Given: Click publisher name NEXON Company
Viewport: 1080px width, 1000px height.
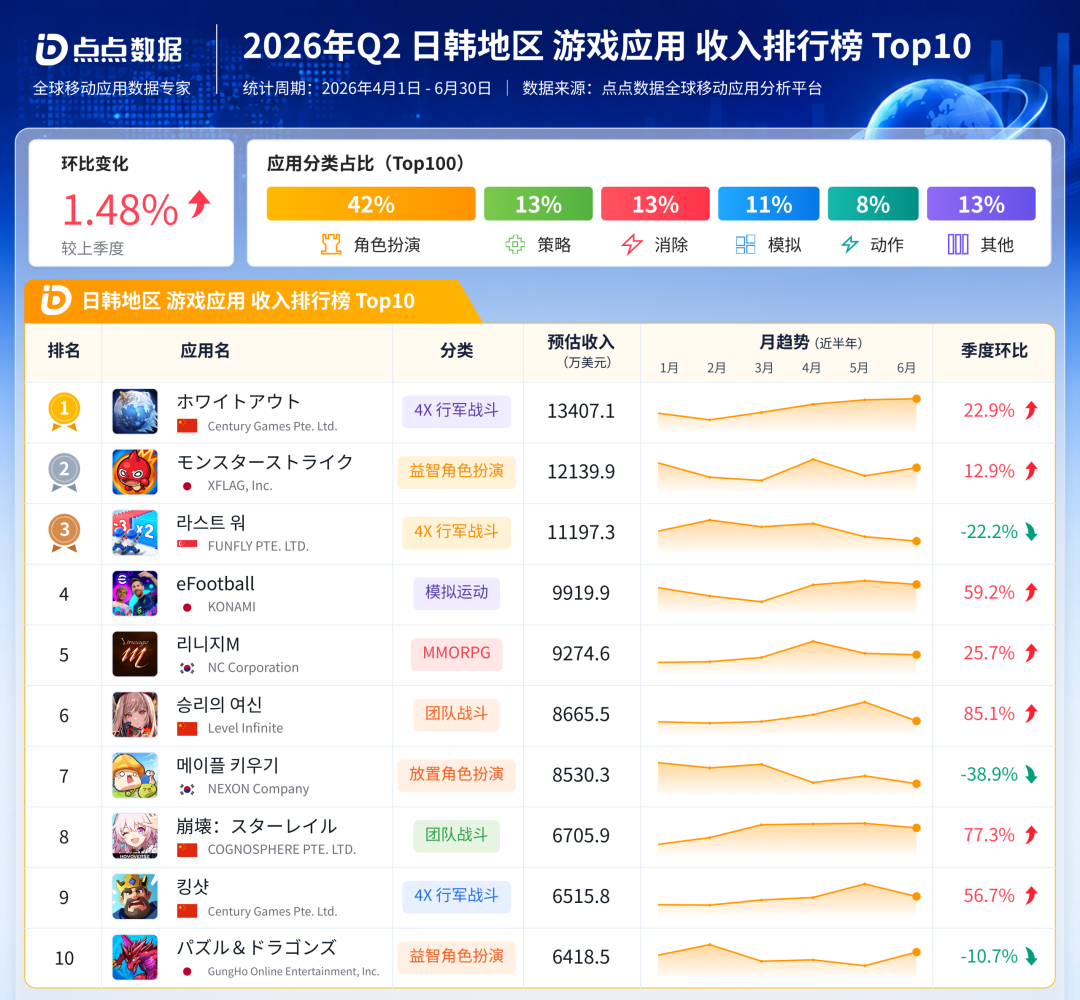Looking at the screenshot, I should (258, 789).
